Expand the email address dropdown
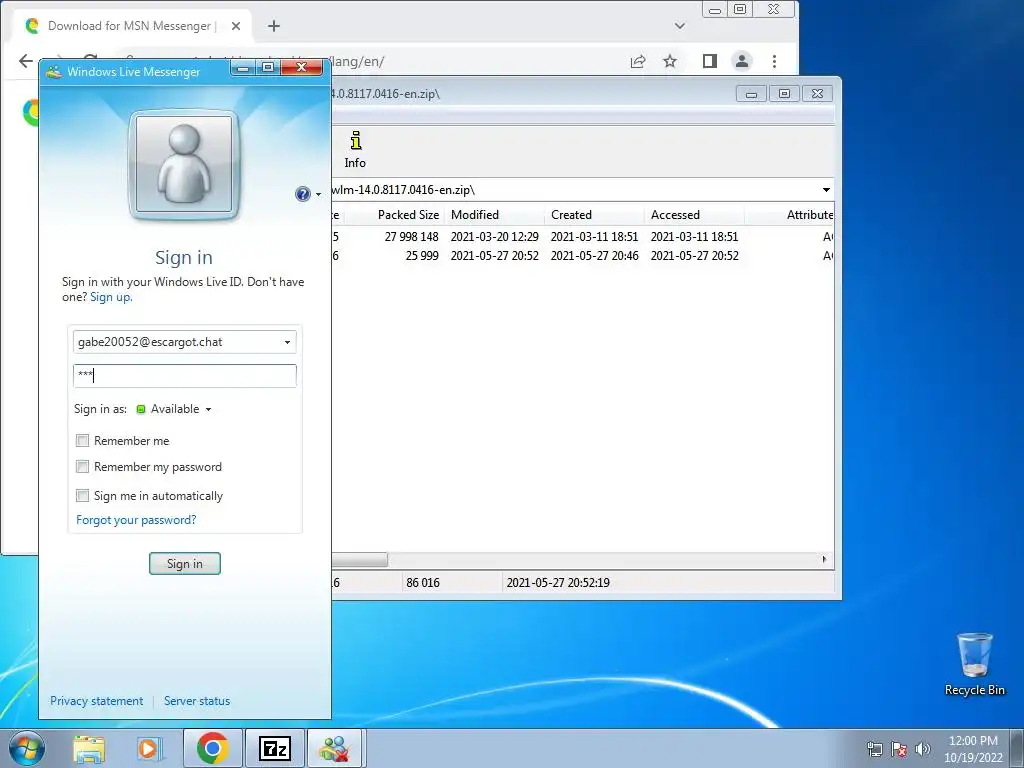The width and height of the screenshot is (1024, 768). [287, 342]
